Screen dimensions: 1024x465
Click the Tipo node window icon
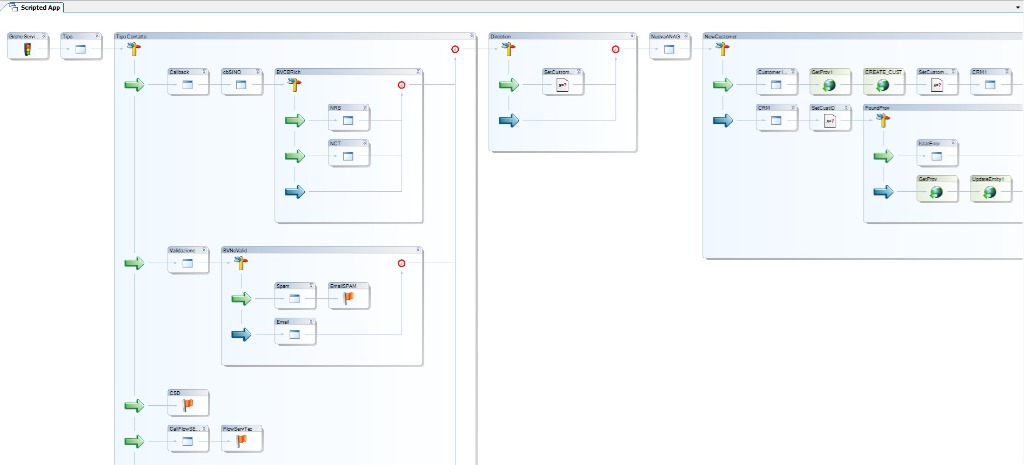81,49
